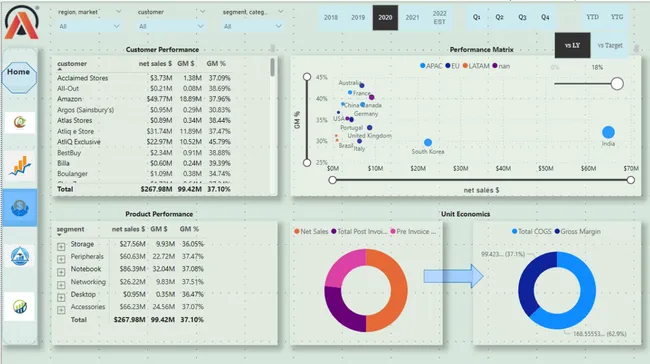Open the region, market dropdown

pyautogui.click(x=89, y=26)
